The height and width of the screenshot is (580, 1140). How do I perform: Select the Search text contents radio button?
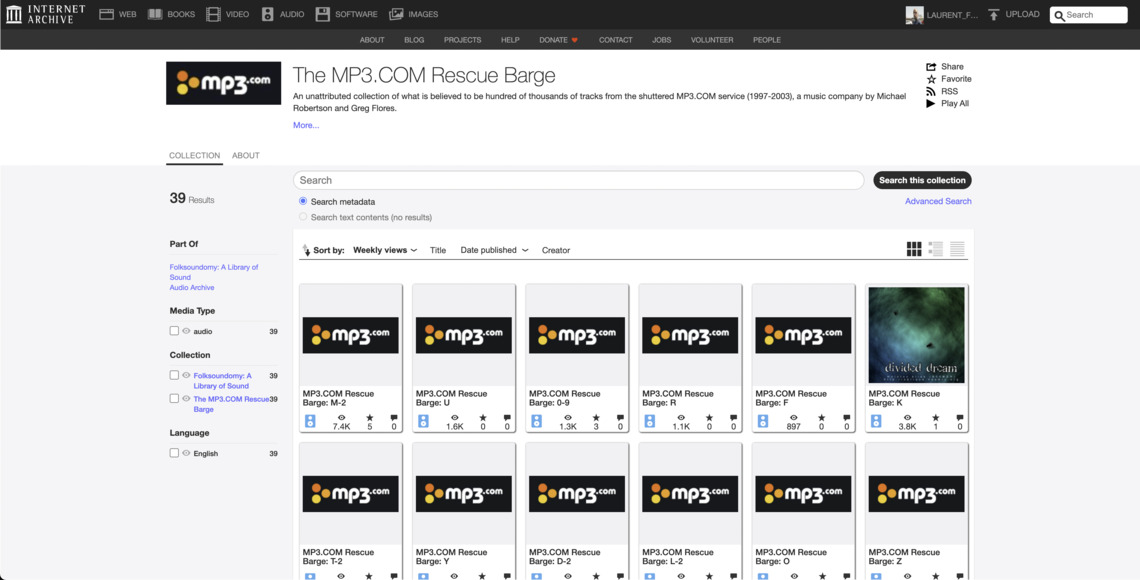click(302, 216)
